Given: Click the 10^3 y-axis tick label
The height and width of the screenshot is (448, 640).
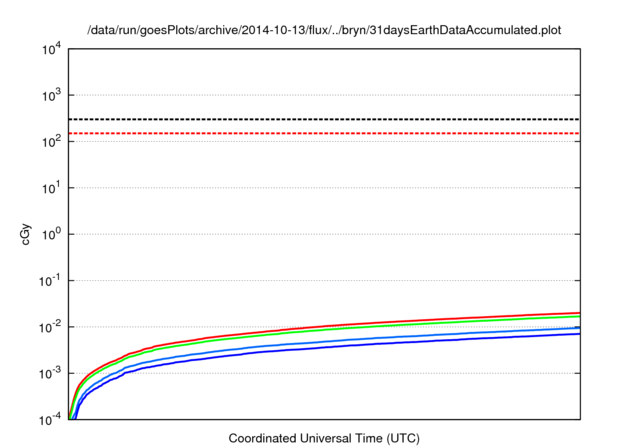Looking at the screenshot, I should (51, 95).
